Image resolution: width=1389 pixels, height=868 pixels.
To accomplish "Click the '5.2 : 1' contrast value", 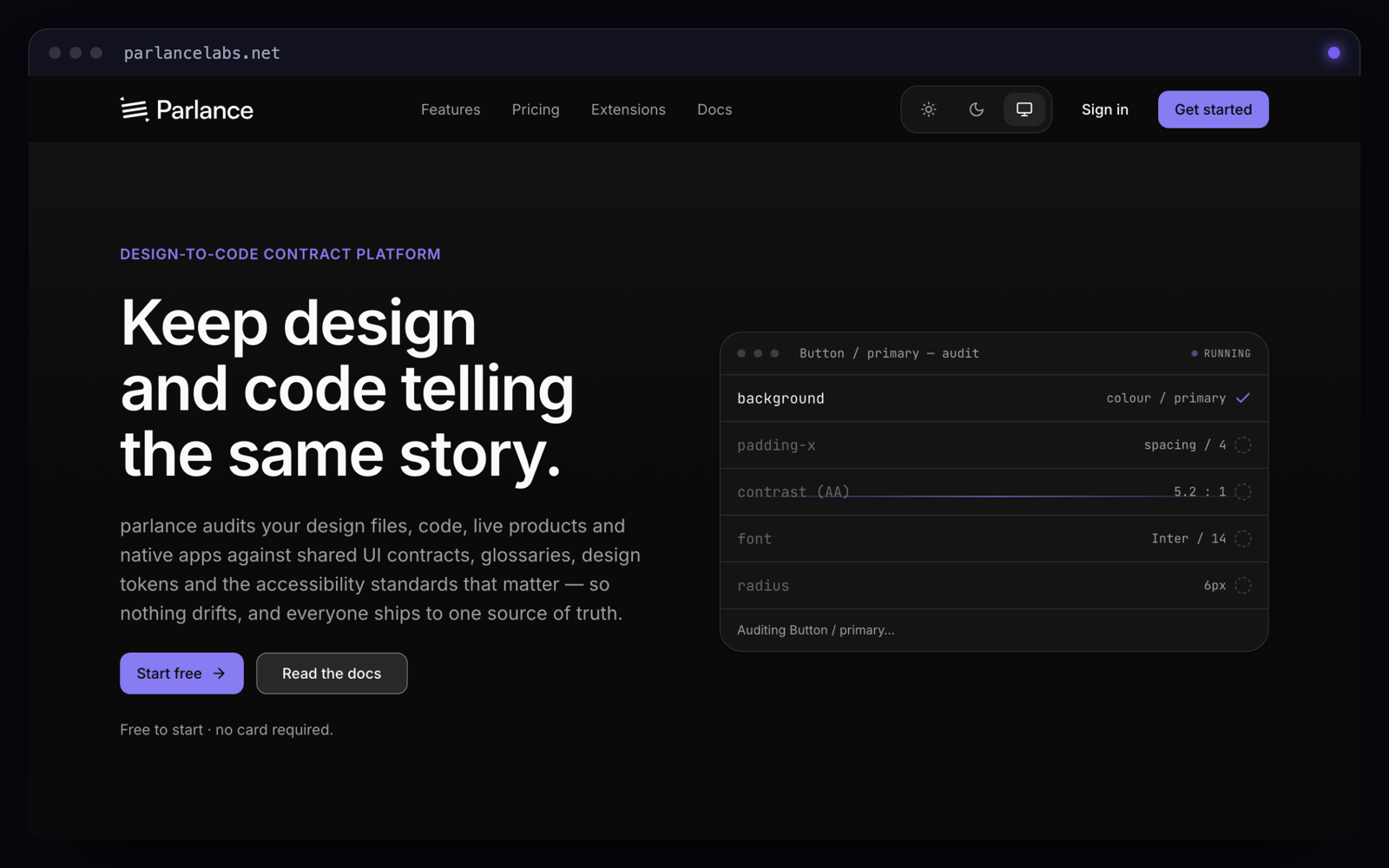I will click(x=1200, y=491).
